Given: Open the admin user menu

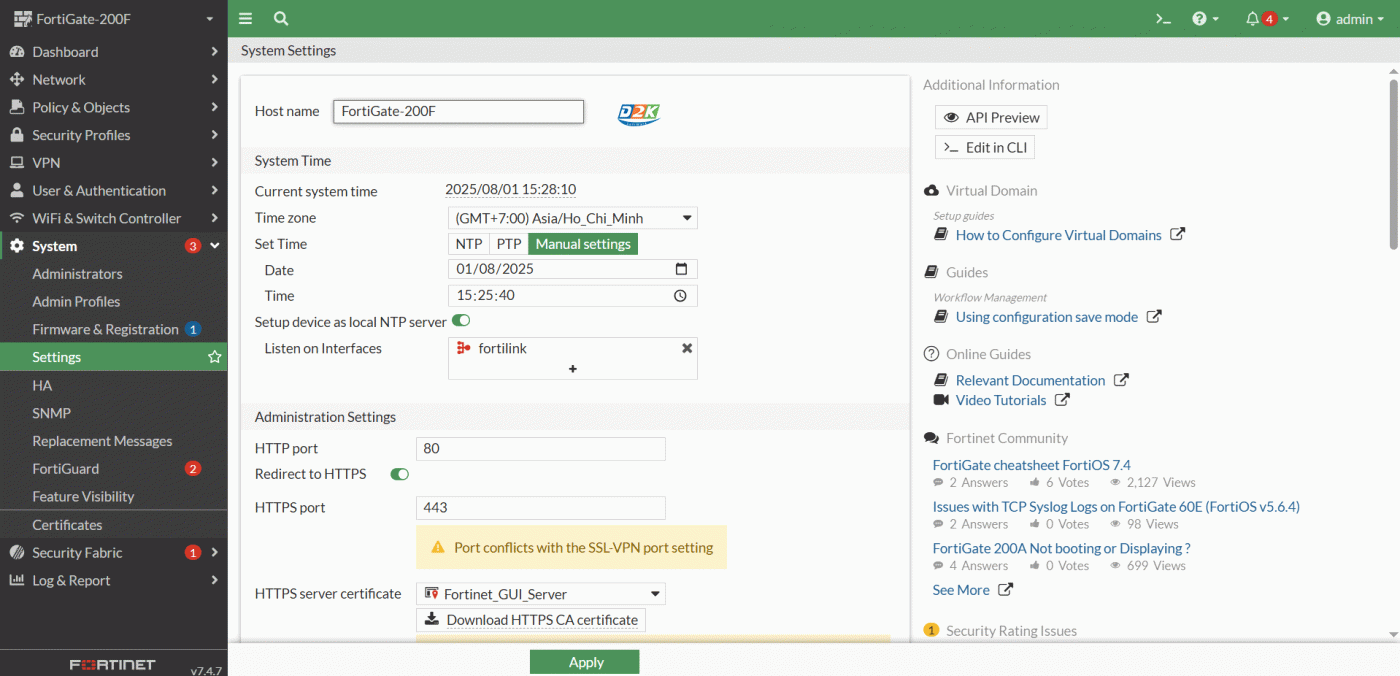Looking at the screenshot, I should [1351, 19].
